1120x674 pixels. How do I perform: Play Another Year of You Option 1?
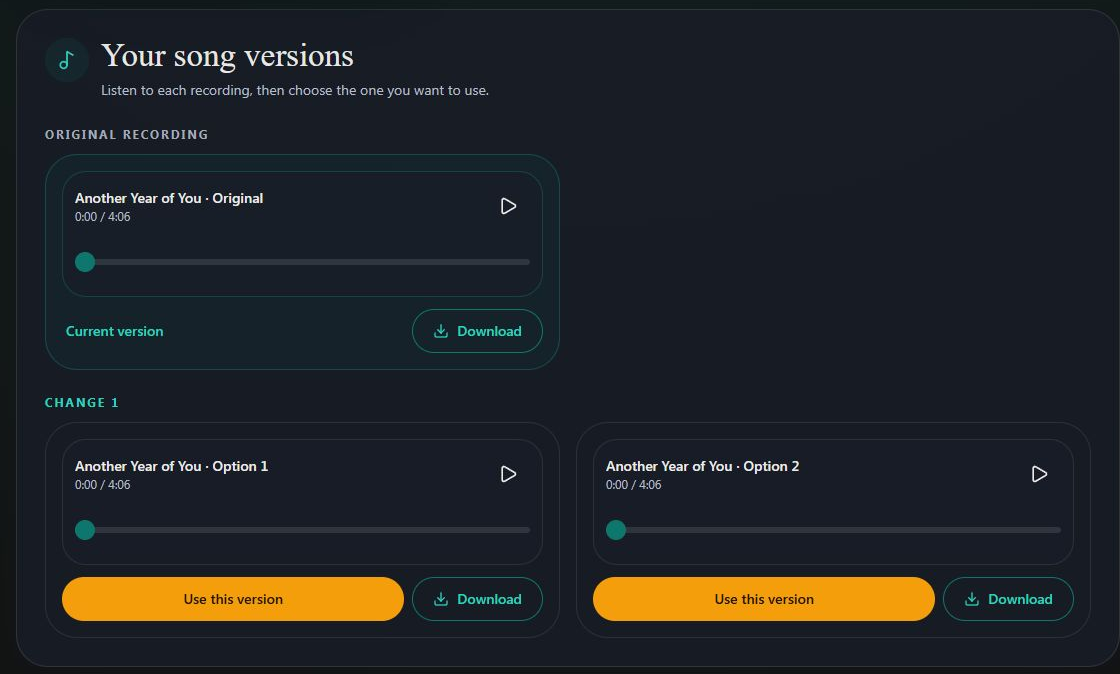tap(508, 474)
